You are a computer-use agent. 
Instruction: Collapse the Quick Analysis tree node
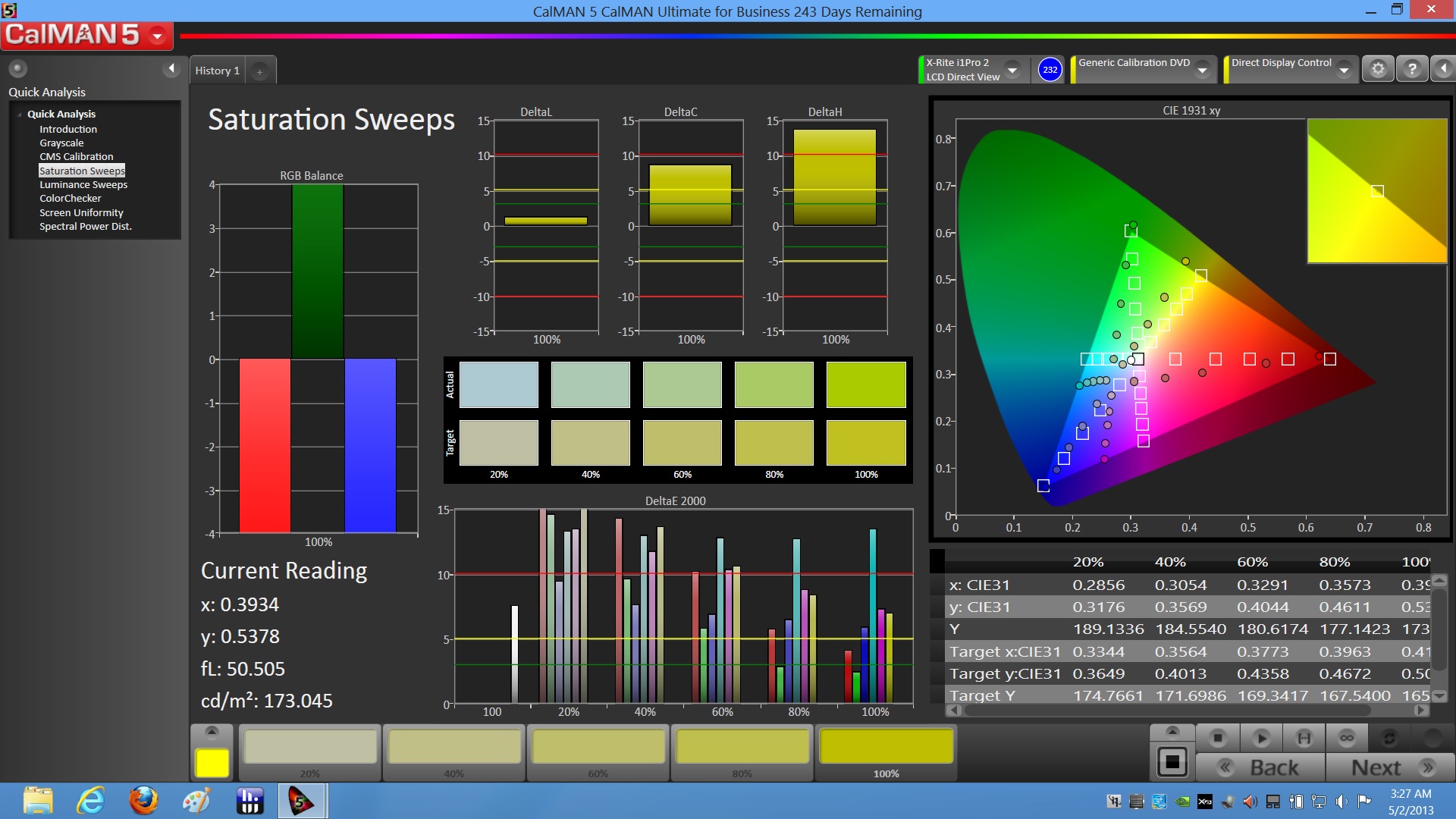click(20, 115)
